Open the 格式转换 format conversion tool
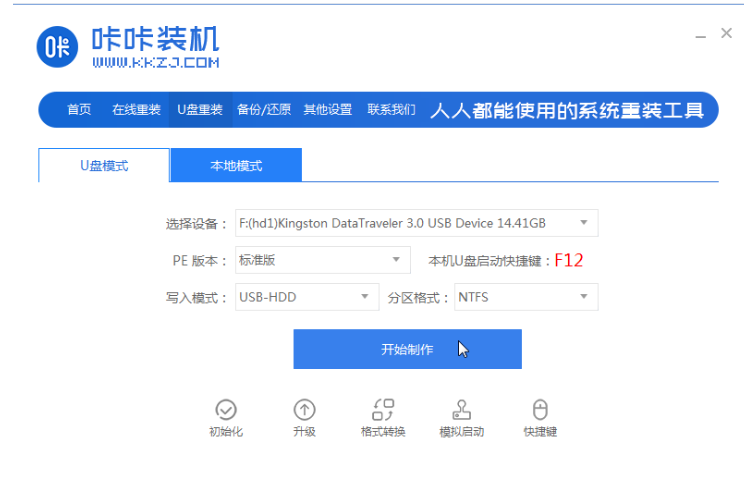This screenshot has height=482, width=744. [x=383, y=410]
